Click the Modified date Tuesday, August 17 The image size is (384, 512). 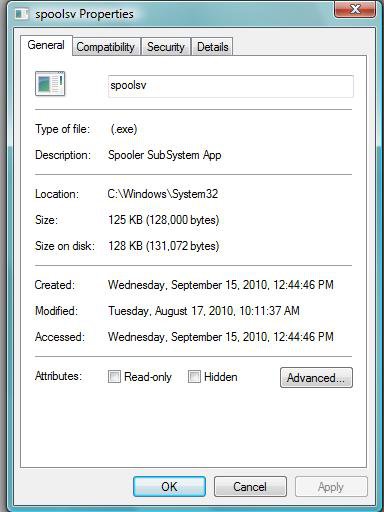[x=204, y=311]
